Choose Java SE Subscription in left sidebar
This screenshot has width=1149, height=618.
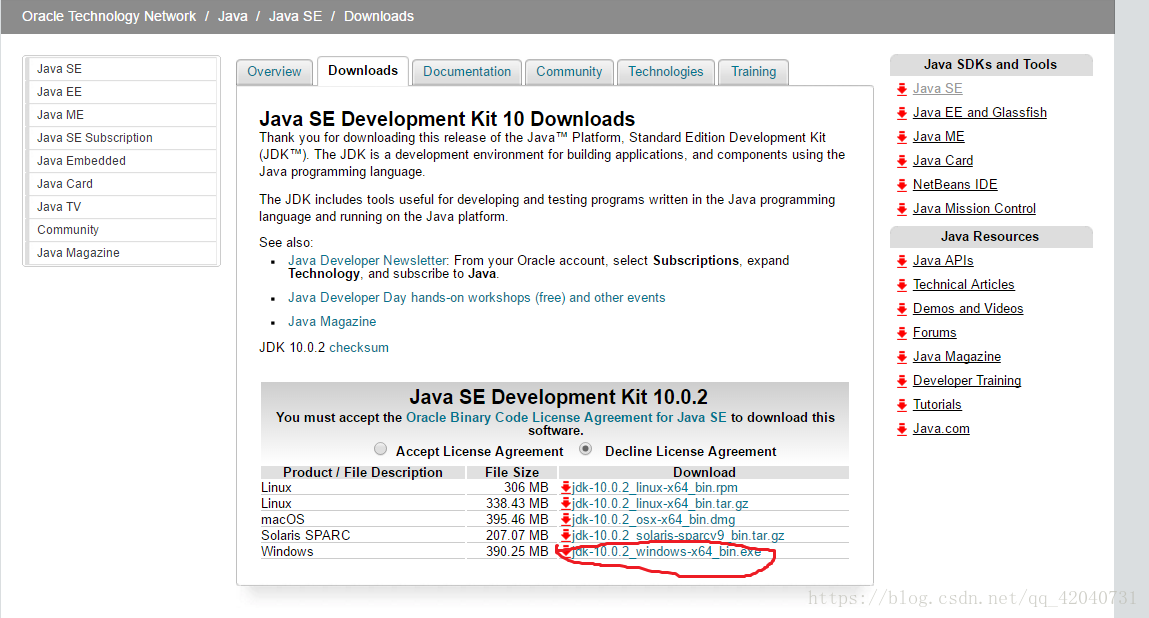tap(94, 138)
